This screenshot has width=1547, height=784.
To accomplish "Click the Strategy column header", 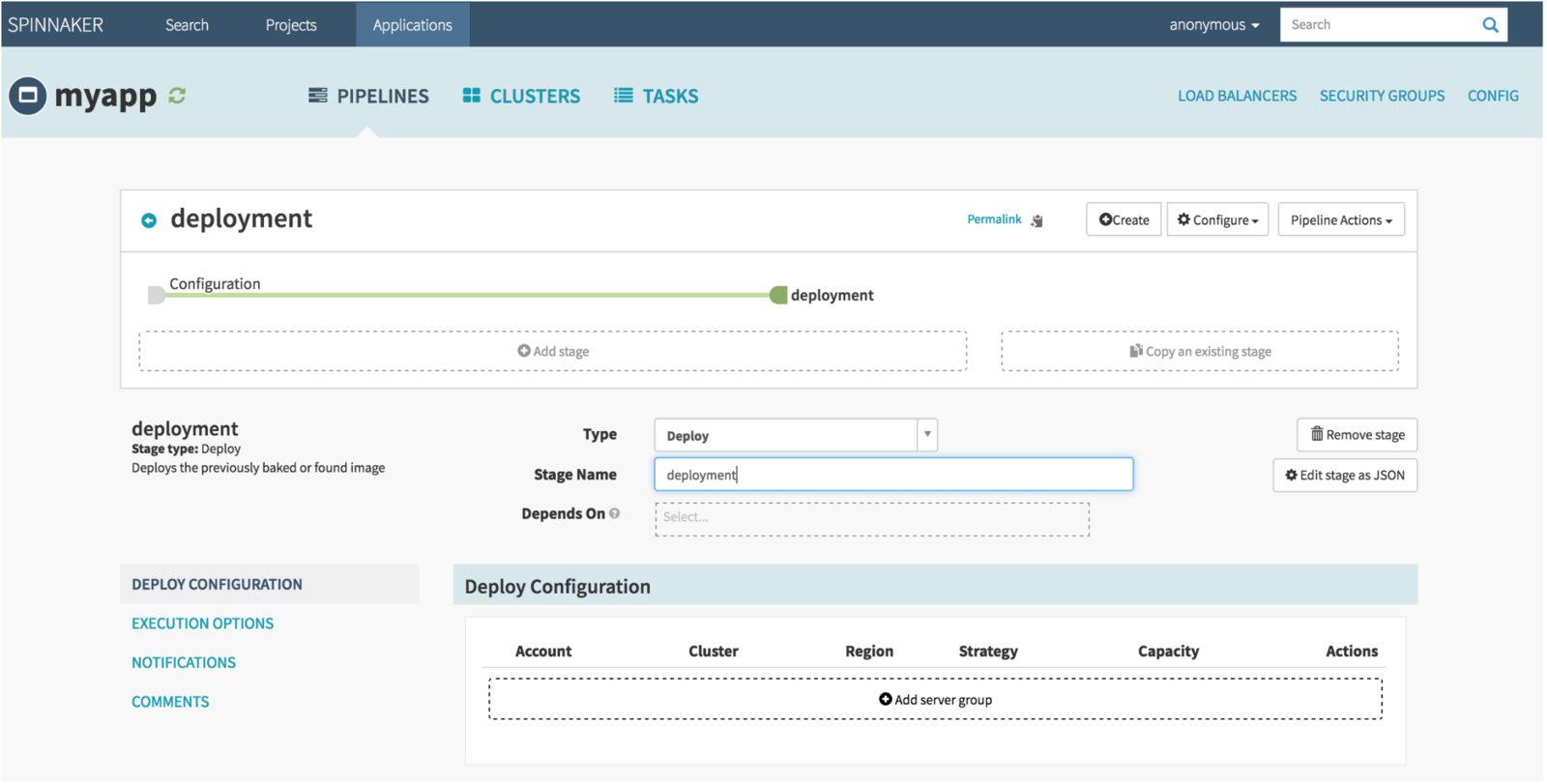I will (x=988, y=652).
